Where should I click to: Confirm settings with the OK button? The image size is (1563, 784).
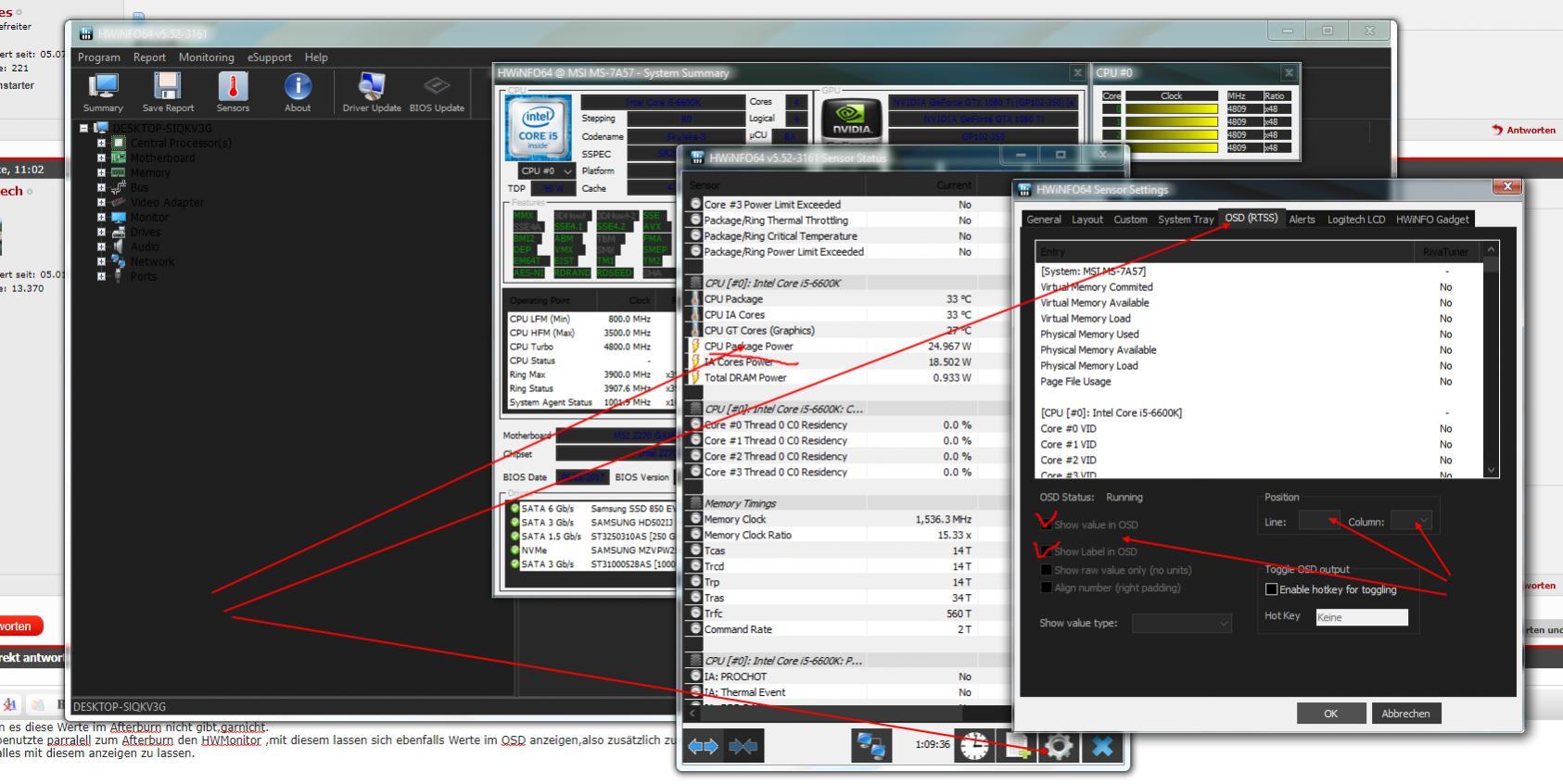[1330, 714]
